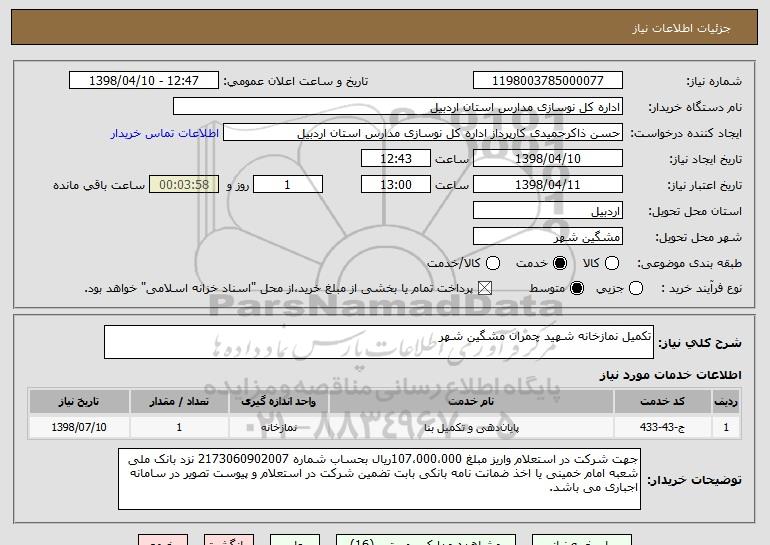Click the واحد اندازه گیری column header
Image resolution: width=770 pixels, height=545 pixels.
278,402
